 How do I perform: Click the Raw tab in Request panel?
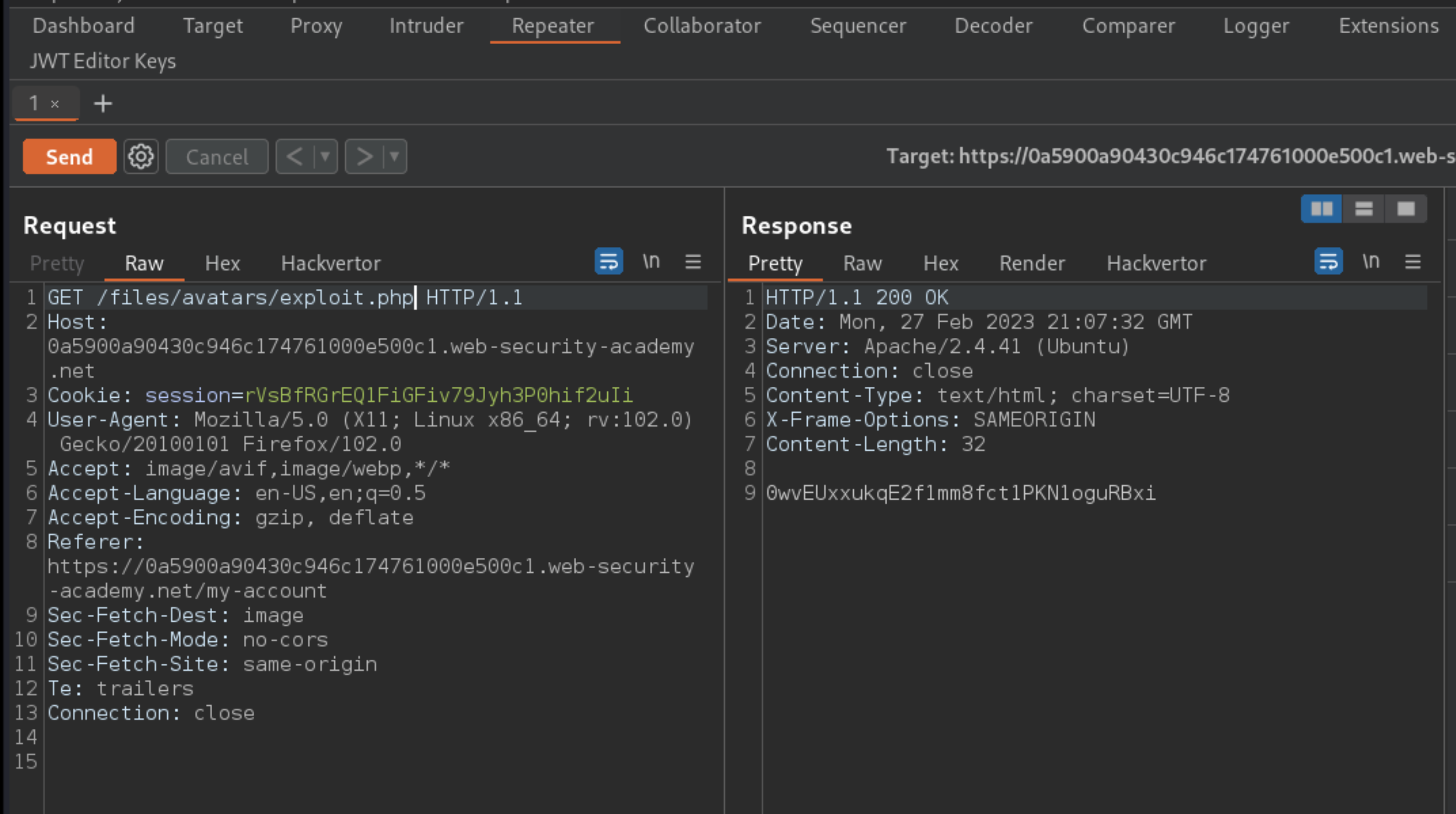(x=143, y=263)
